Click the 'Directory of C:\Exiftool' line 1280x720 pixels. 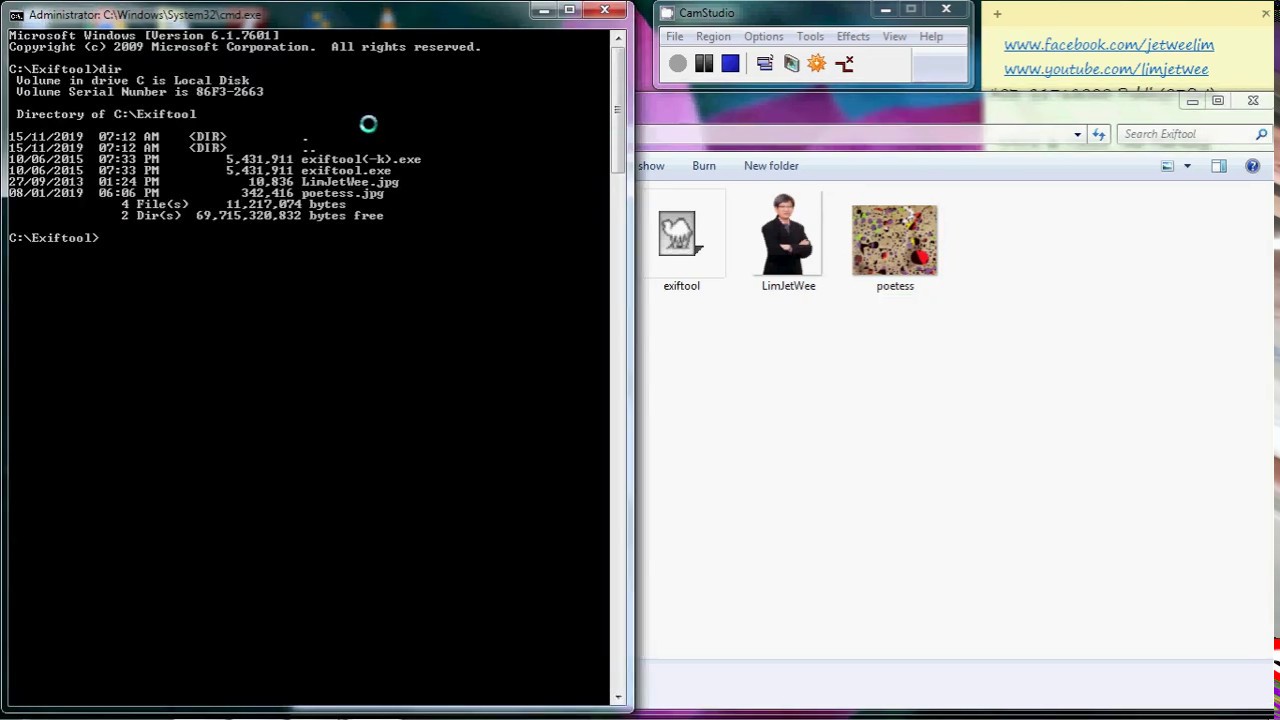(x=106, y=114)
